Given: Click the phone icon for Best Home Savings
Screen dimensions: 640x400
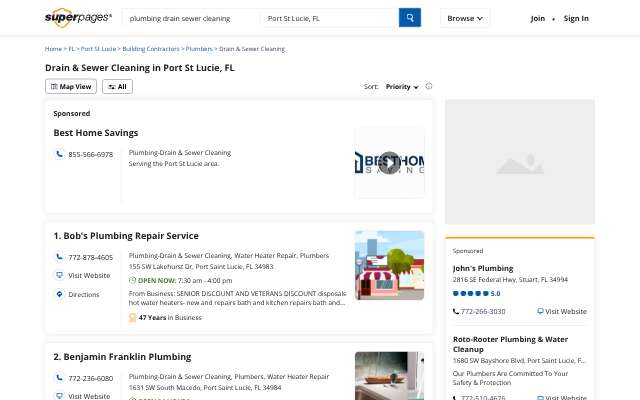Looking at the screenshot, I should pyautogui.click(x=59, y=154).
